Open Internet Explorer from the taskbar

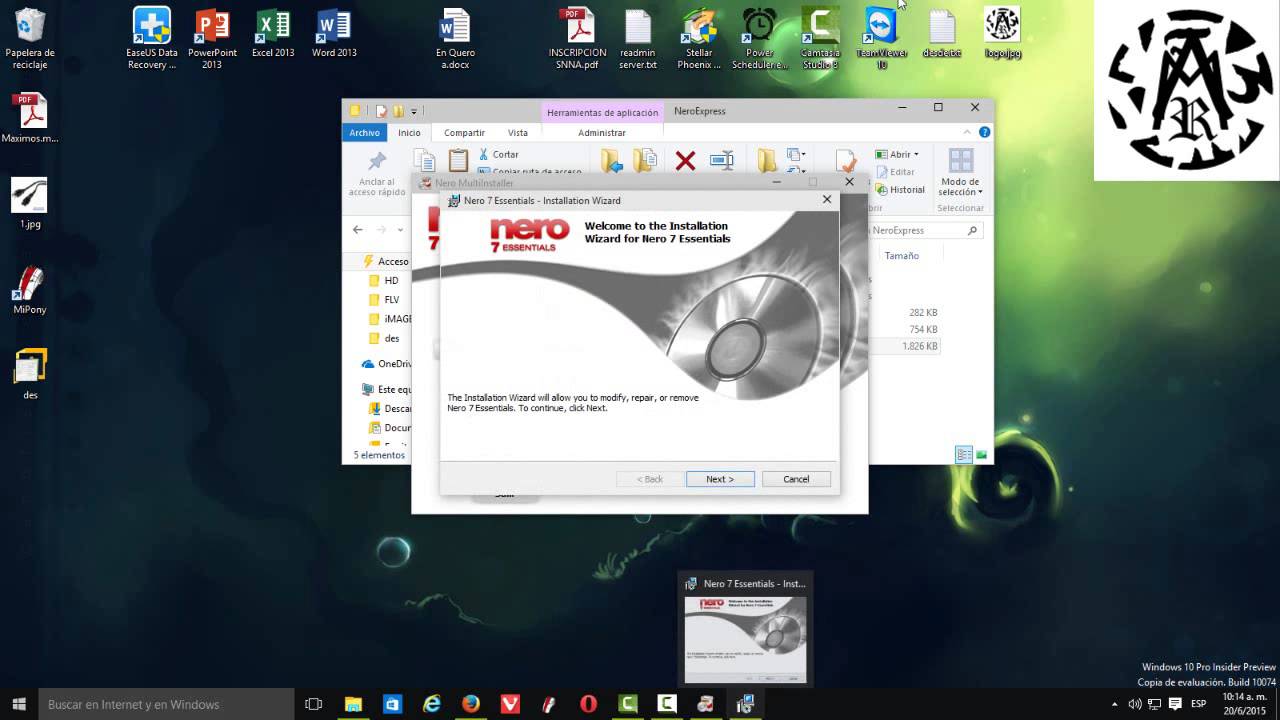tap(432, 704)
